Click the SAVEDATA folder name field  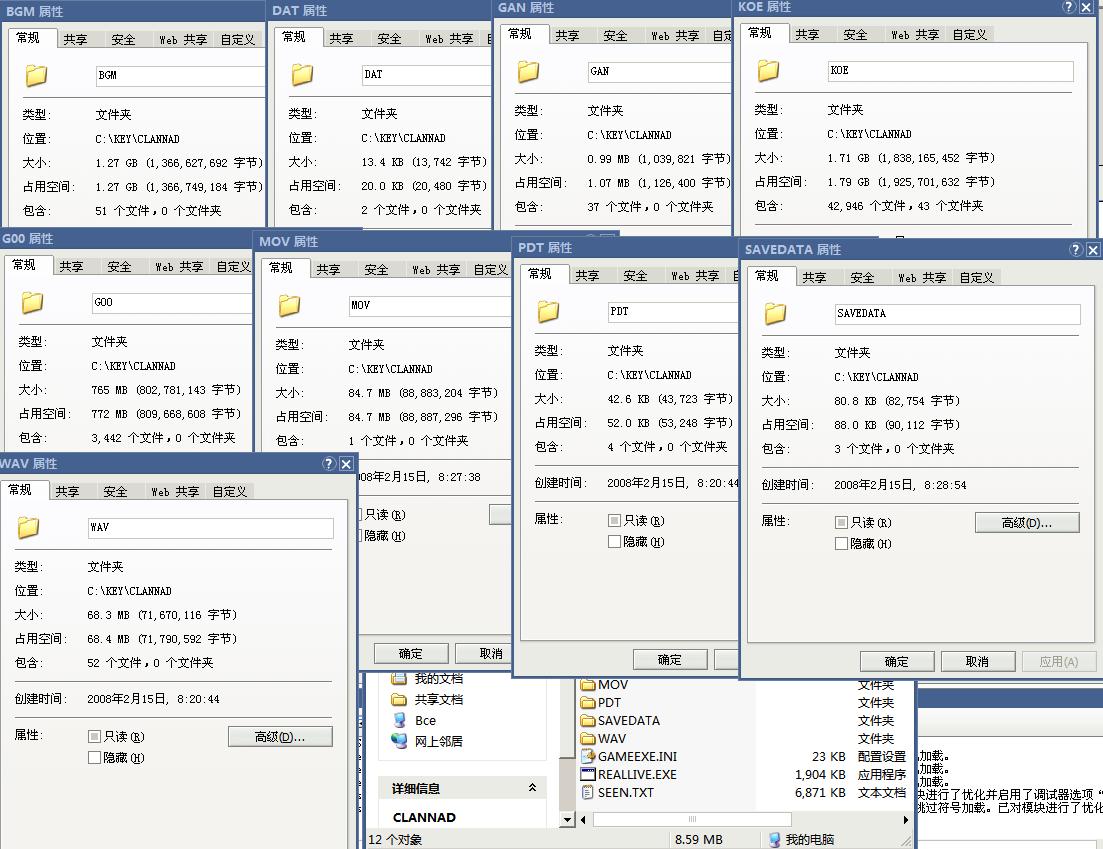957,314
